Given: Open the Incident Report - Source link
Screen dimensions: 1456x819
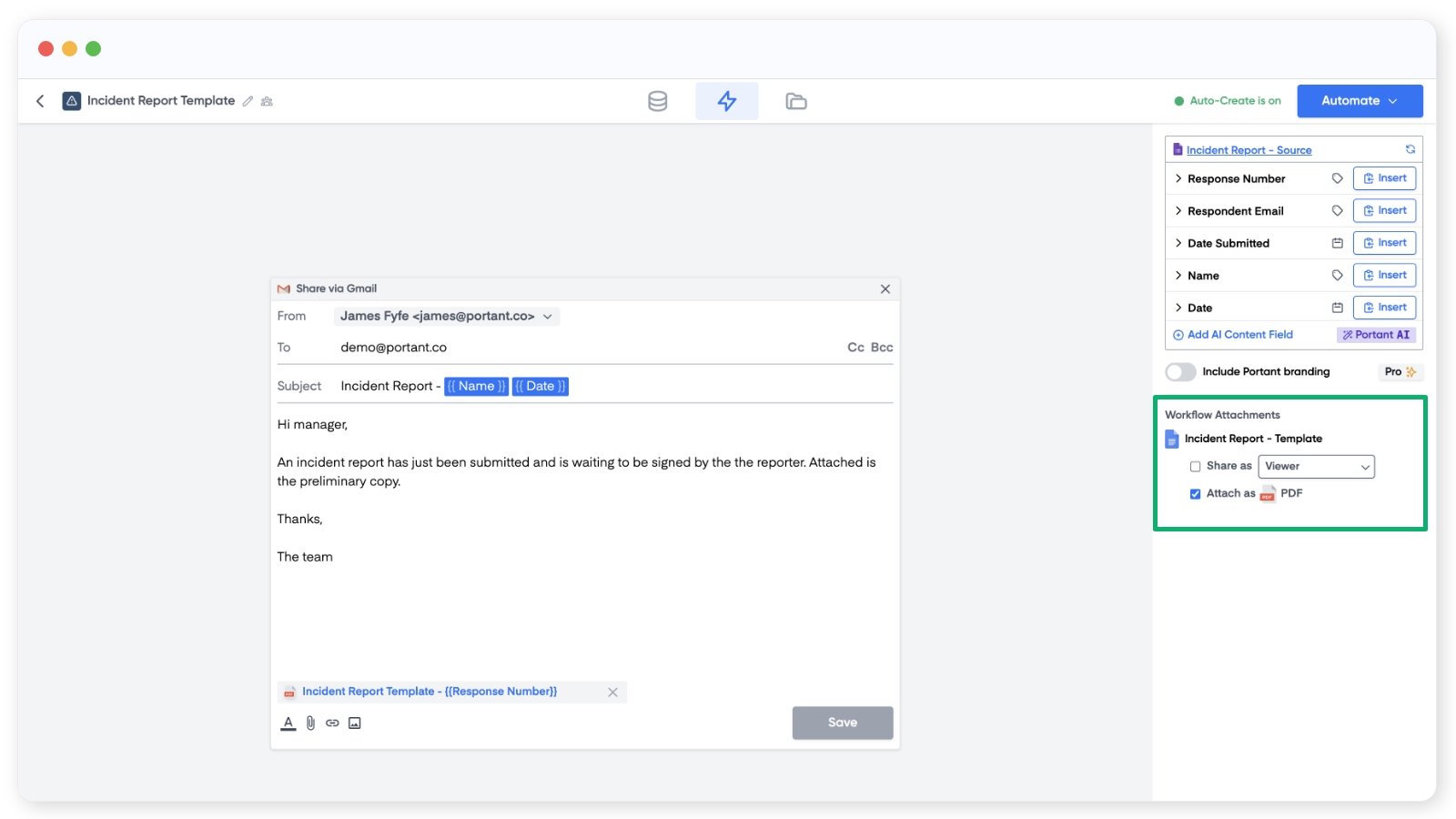Looking at the screenshot, I should (x=1249, y=150).
